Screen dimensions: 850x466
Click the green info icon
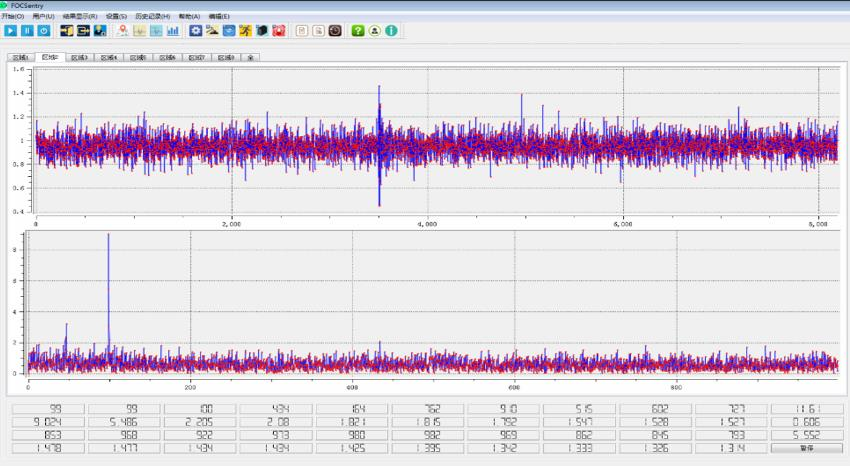(391, 31)
